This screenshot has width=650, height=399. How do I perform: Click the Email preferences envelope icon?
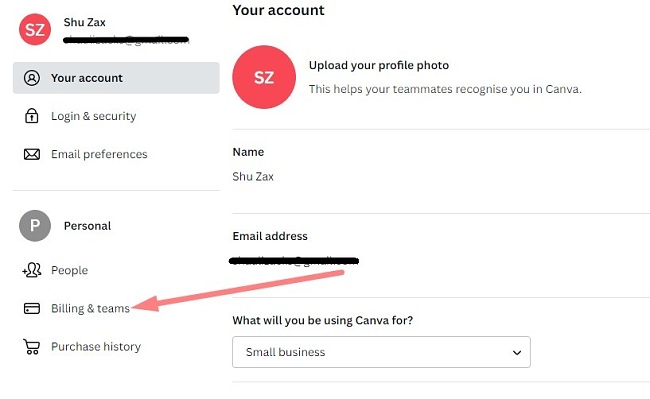click(x=32, y=154)
